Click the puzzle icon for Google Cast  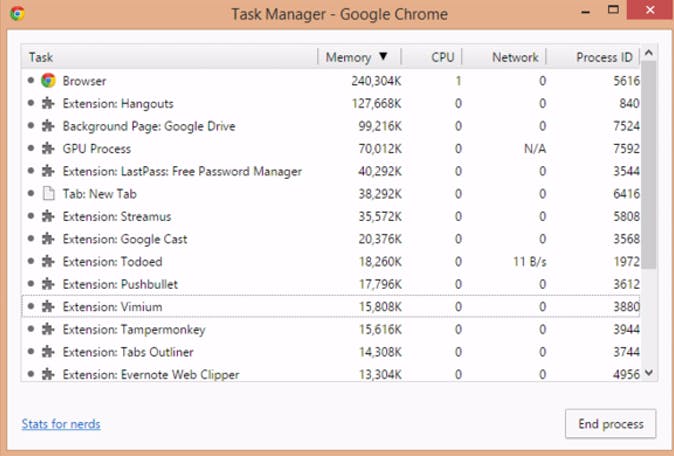pos(48,239)
